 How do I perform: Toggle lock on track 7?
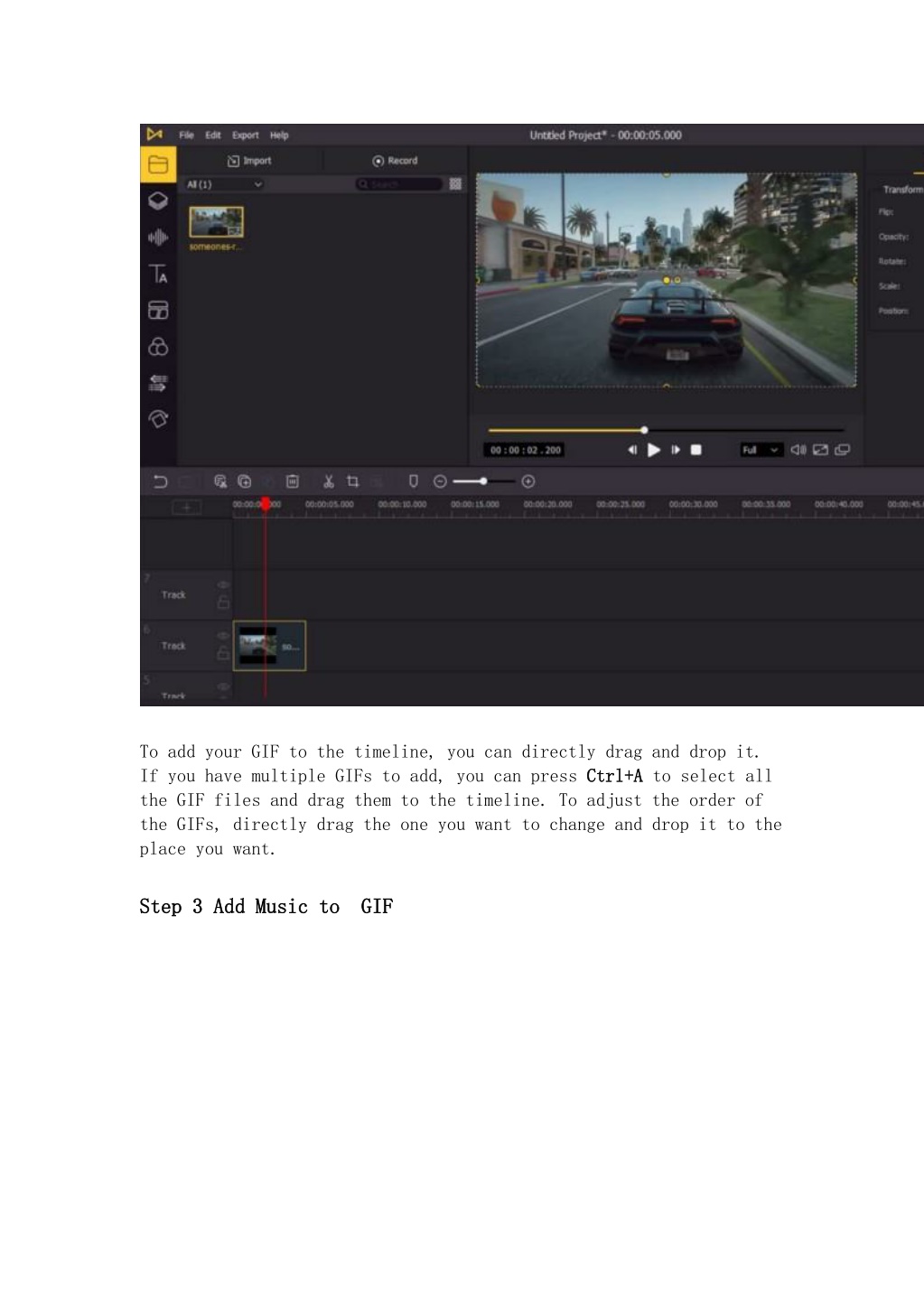click(223, 602)
